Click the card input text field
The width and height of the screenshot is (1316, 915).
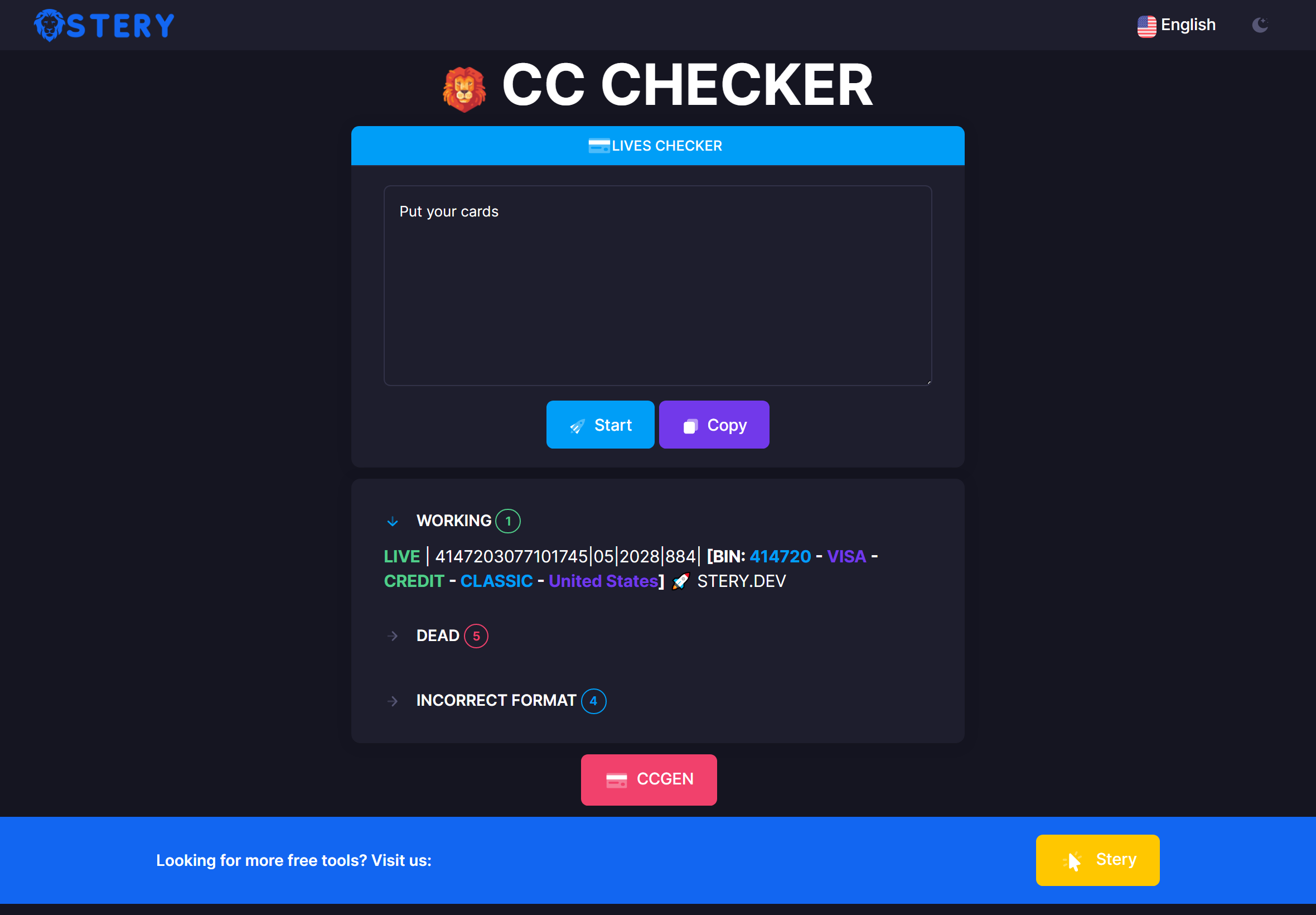point(658,285)
